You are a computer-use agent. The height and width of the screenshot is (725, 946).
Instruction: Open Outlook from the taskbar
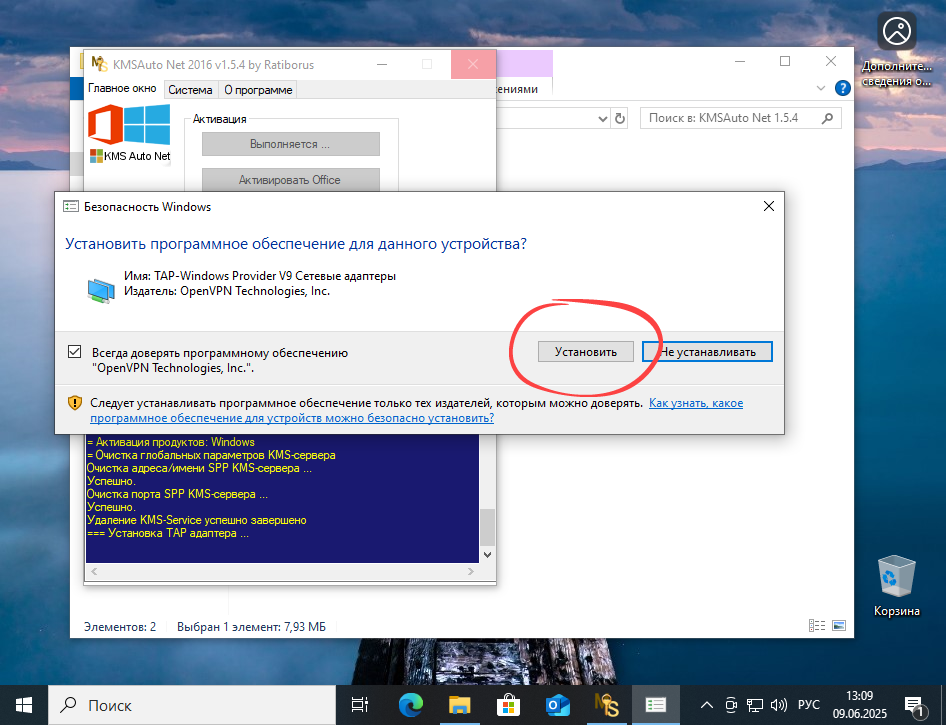[557, 705]
